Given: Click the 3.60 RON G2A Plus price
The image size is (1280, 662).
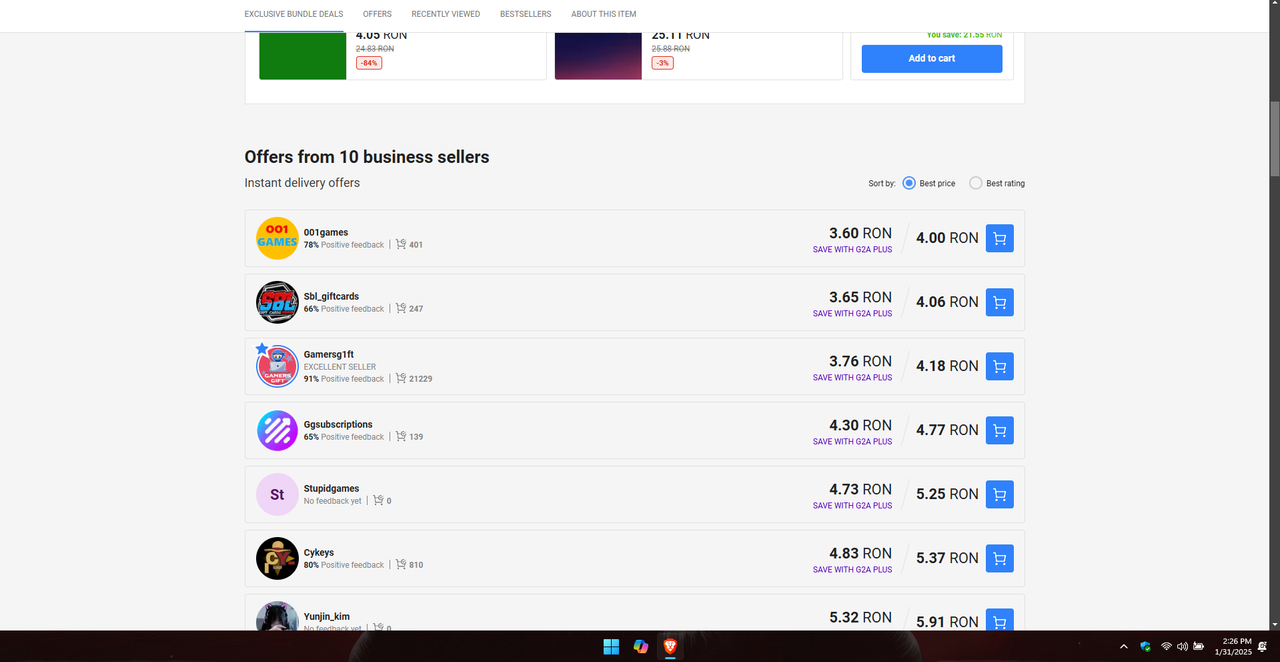Looking at the screenshot, I should coord(860,233).
